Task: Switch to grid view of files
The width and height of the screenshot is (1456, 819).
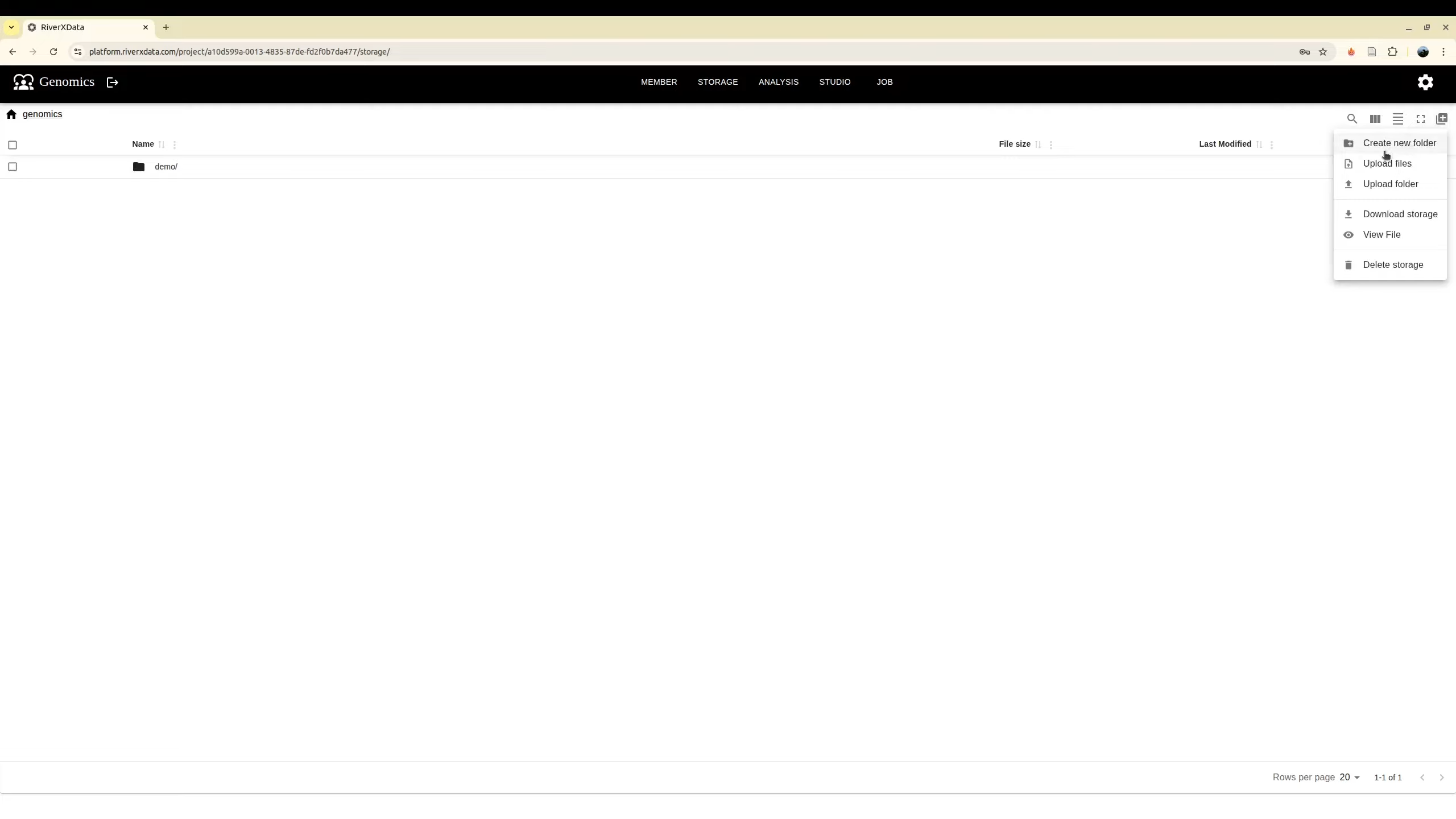Action: (1375, 119)
